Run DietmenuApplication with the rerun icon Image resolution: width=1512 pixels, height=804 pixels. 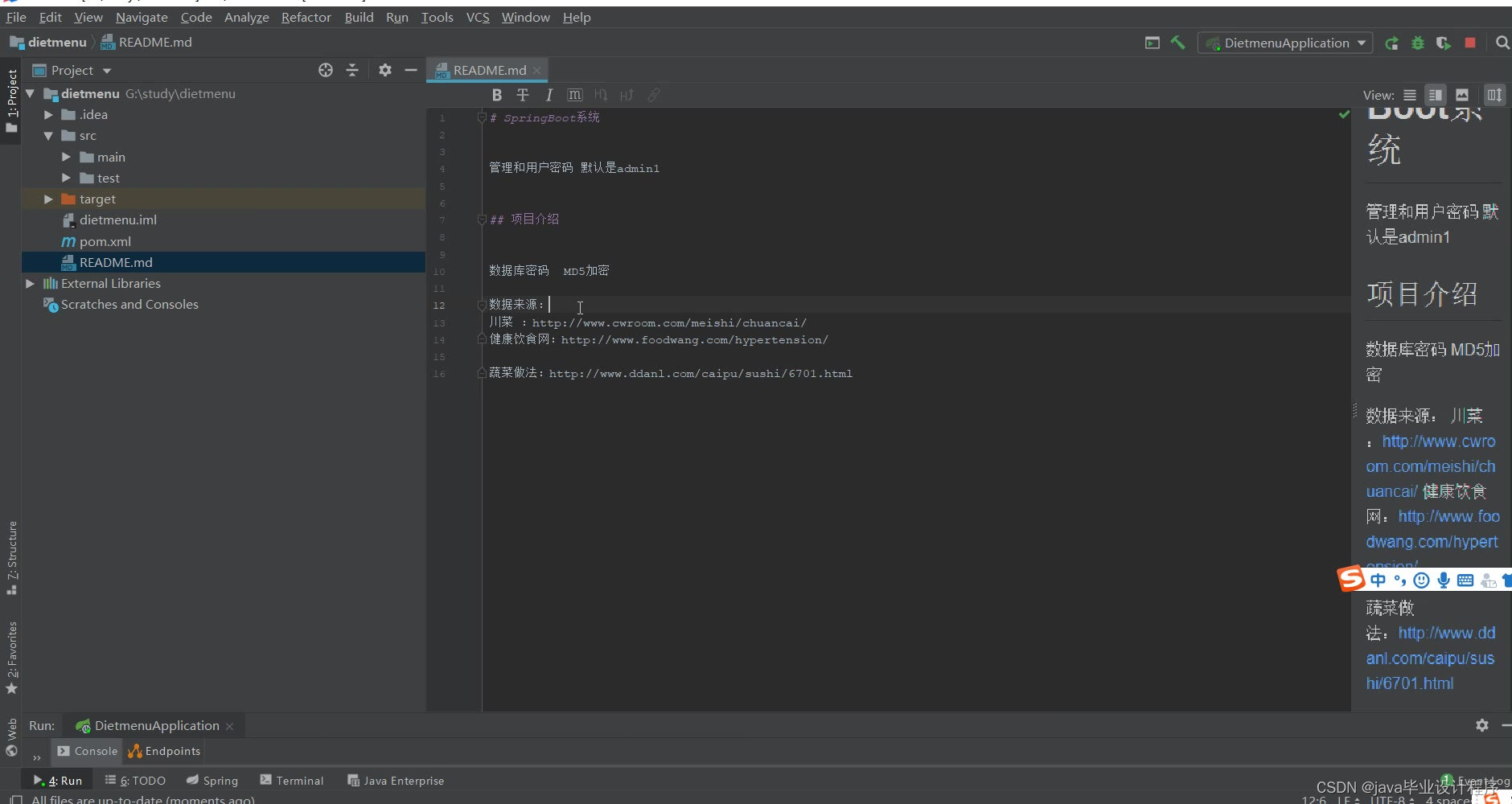click(x=1391, y=43)
